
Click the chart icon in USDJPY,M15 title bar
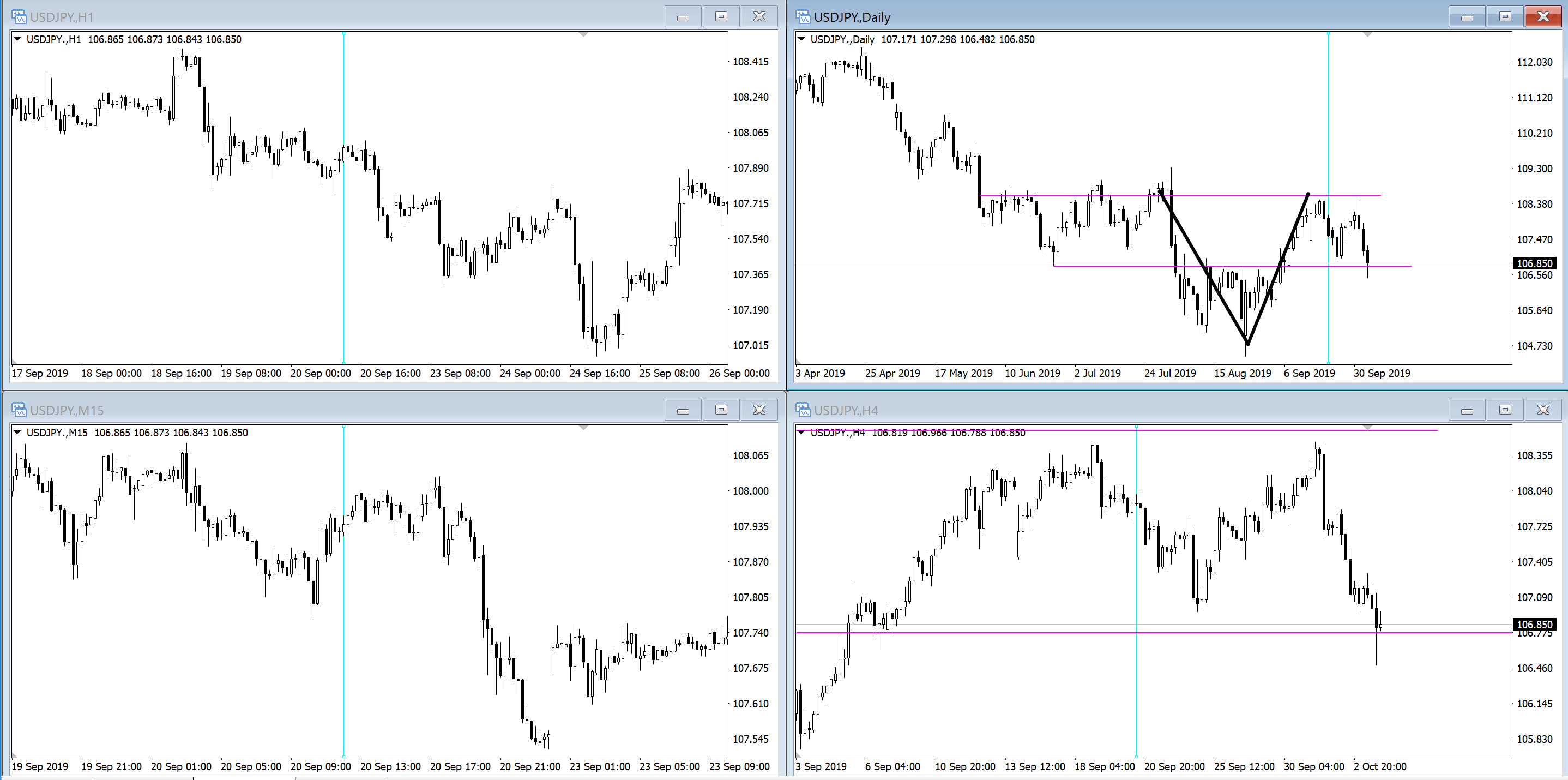click(18, 410)
